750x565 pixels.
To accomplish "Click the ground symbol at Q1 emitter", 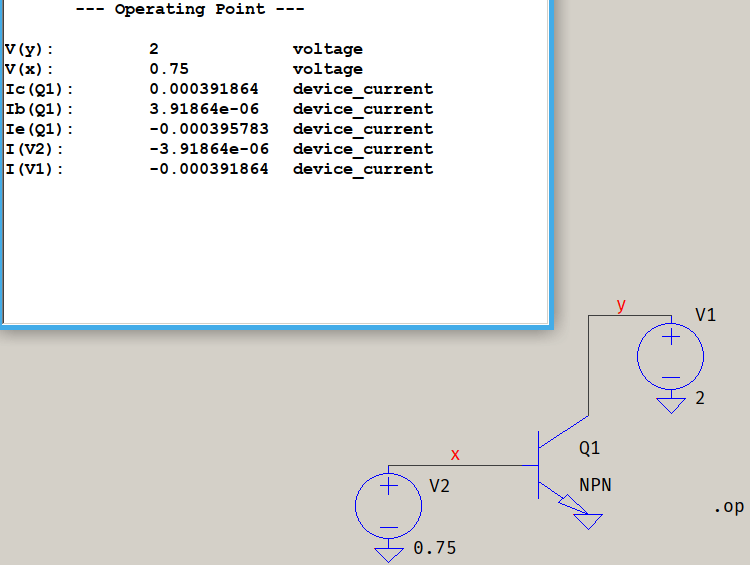I will (x=588, y=521).
